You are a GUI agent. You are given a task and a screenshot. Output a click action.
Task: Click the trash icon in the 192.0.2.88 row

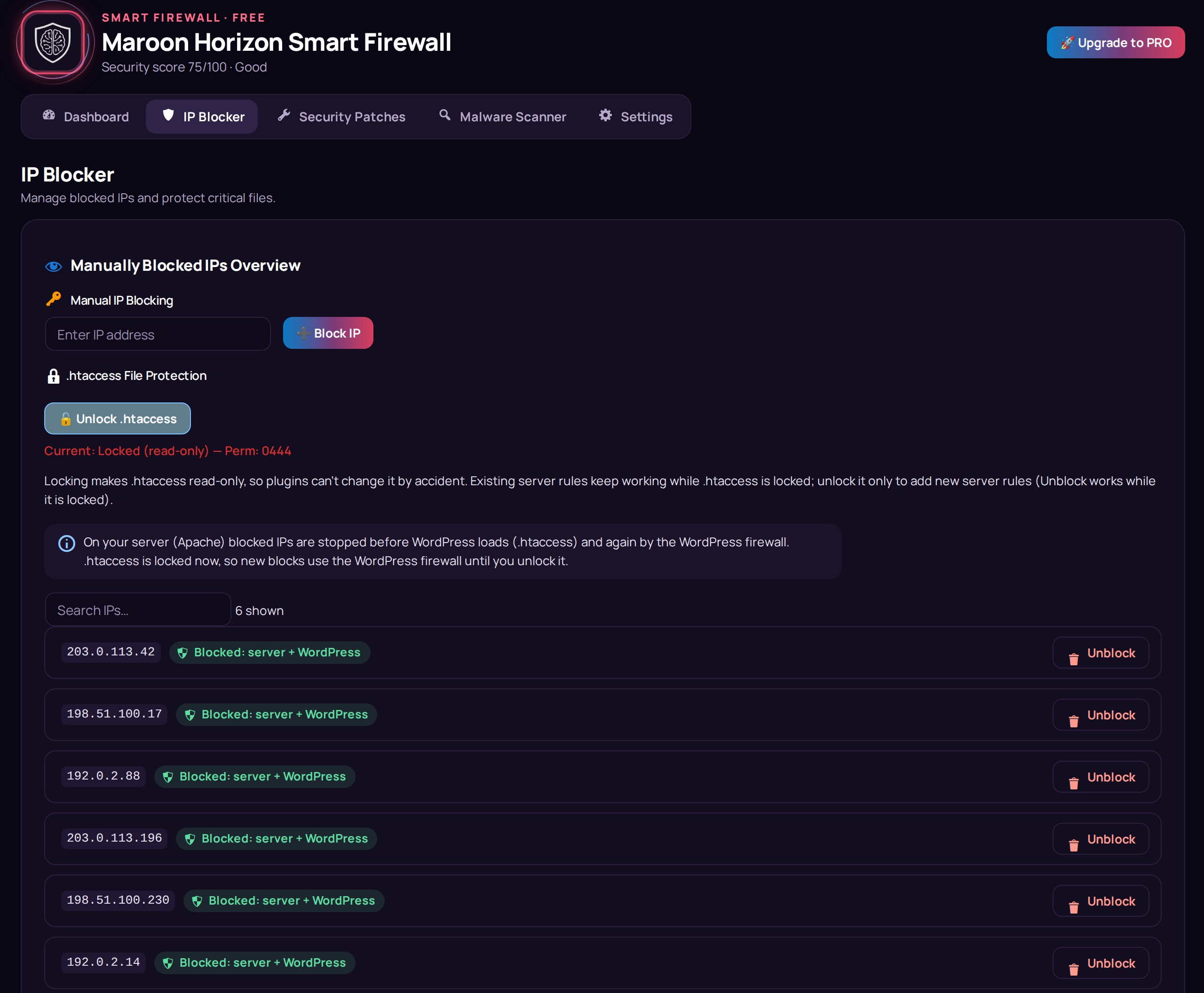pos(1074,783)
